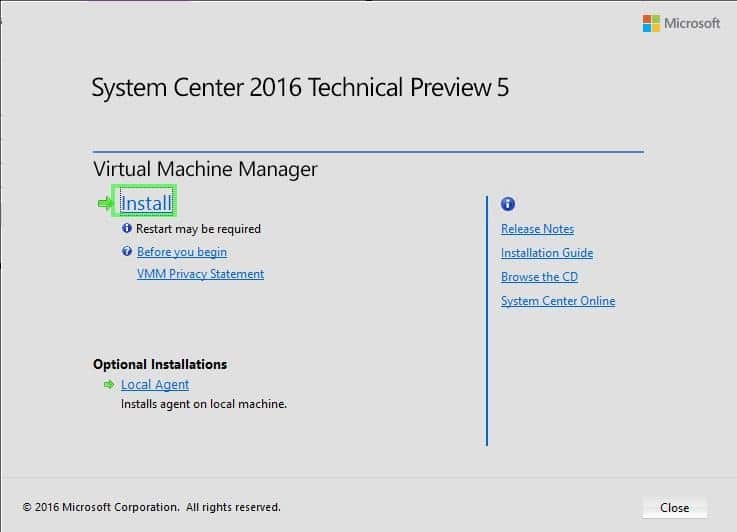Viewport: 737px width, 532px height.
Task: Open the Release Notes link
Action: (538, 229)
